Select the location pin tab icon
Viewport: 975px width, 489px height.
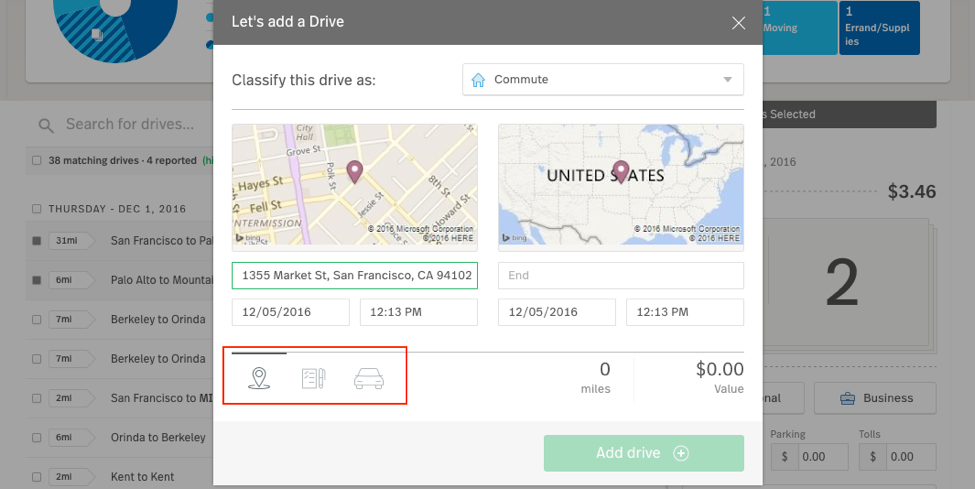pyautogui.click(x=259, y=378)
